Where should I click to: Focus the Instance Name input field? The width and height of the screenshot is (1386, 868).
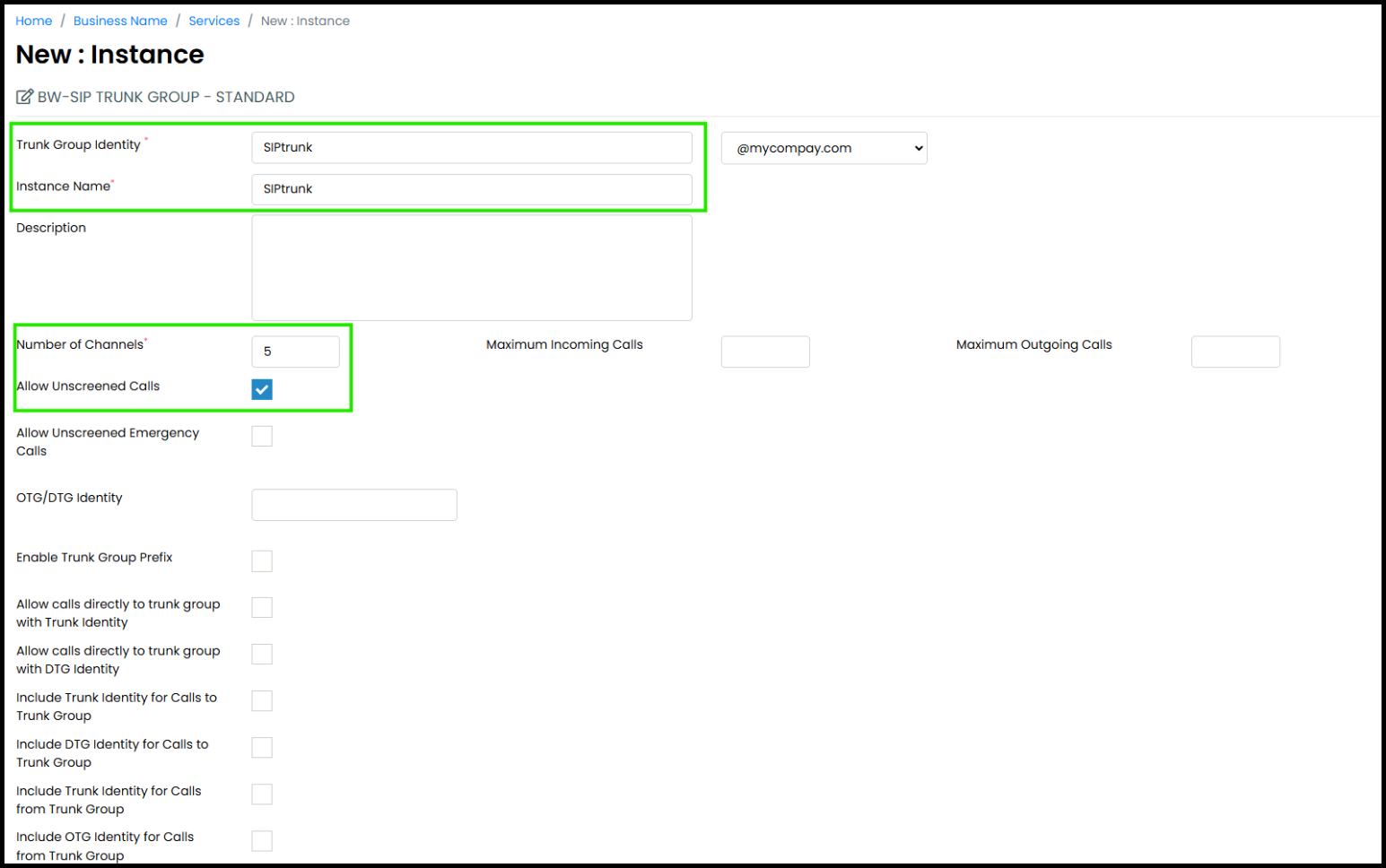tap(472, 189)
